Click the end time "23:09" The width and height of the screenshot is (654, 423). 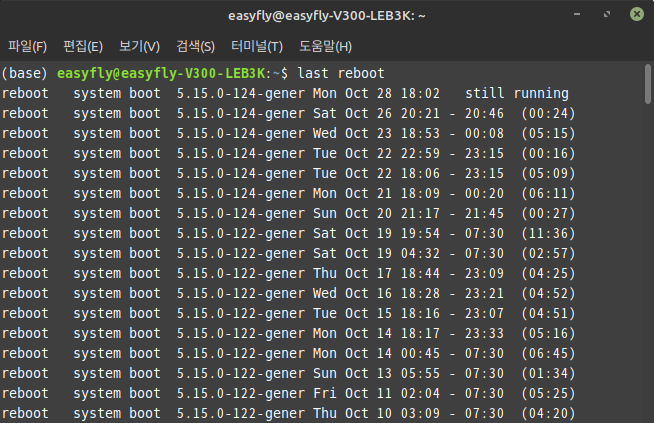pos(484,274)
